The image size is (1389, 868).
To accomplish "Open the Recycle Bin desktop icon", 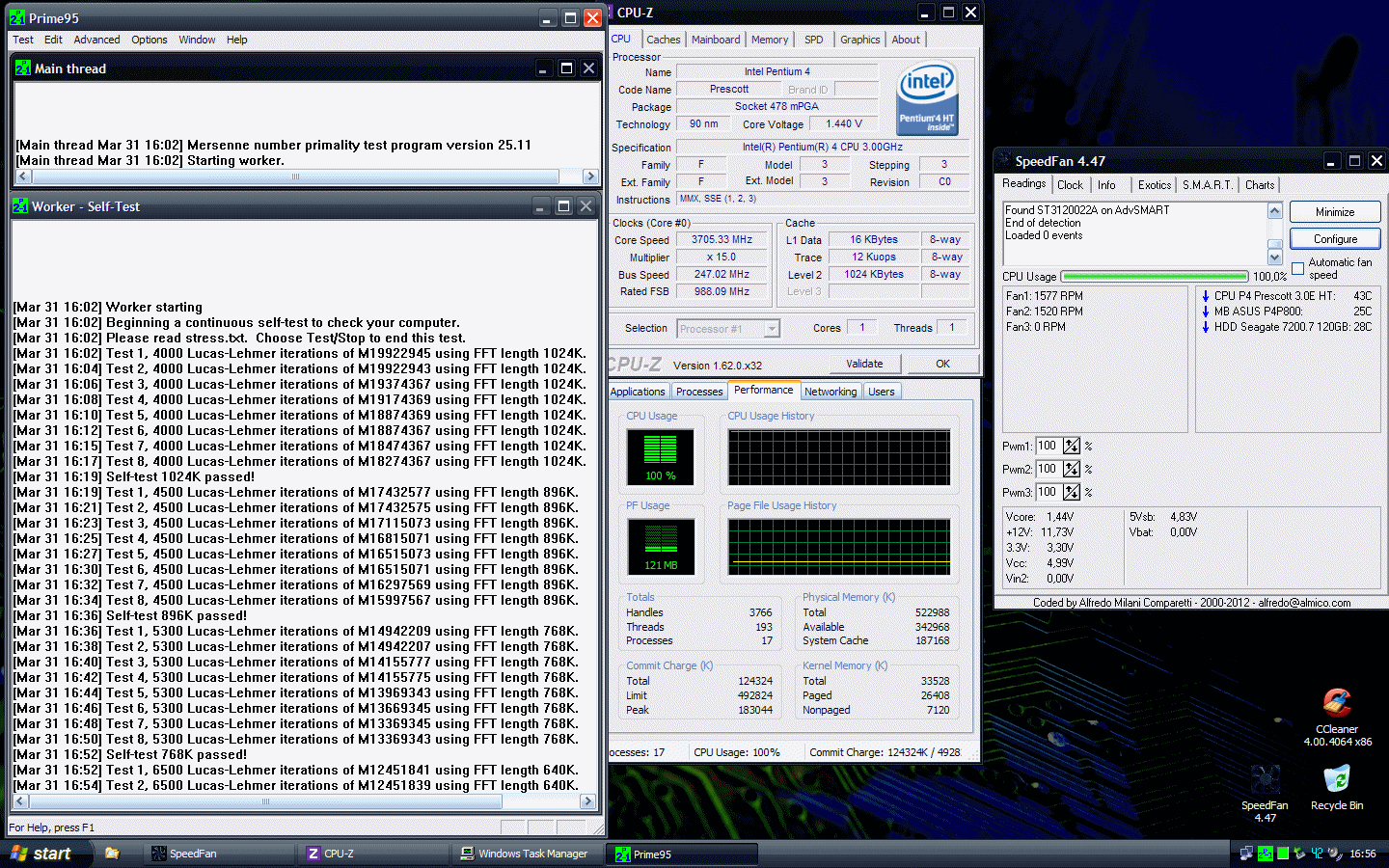I will pyautogui.click(x=1336, y=779).
